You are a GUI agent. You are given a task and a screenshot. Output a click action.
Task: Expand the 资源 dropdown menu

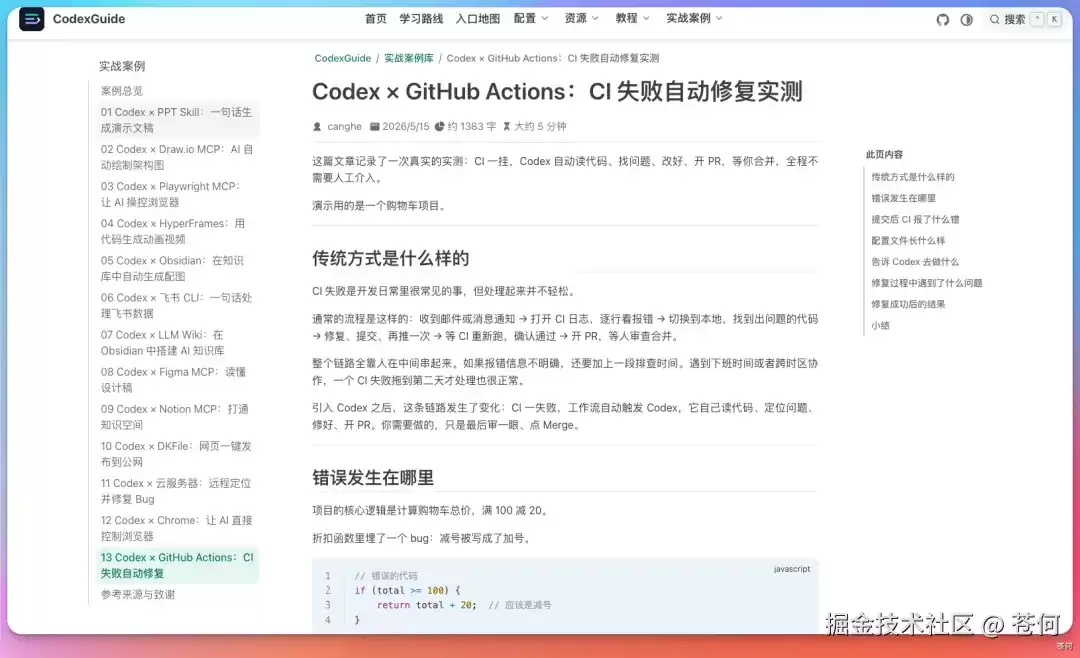pyautogui.click(x=582, y=19)
